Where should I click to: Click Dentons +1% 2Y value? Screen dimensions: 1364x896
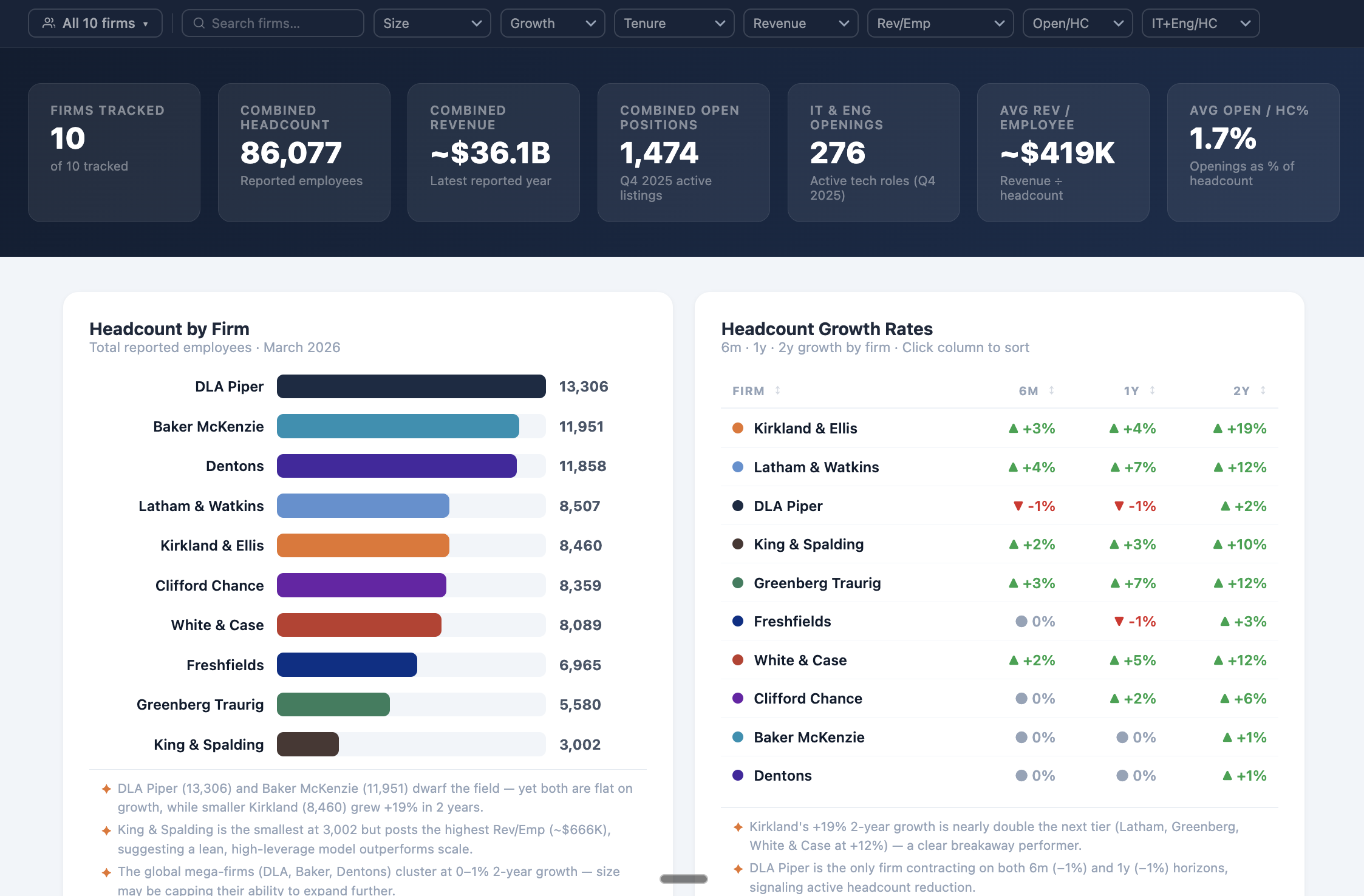tap(1244, 776)
